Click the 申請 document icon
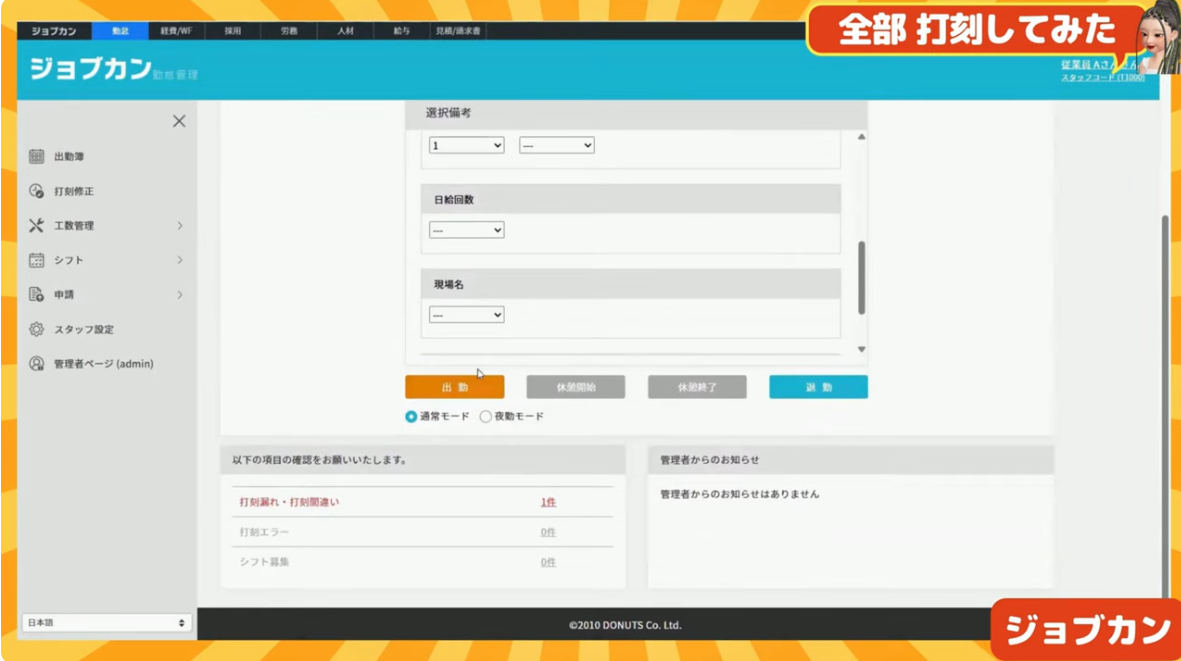Viewport: 1181px width, 661px height. coord(36,294)
